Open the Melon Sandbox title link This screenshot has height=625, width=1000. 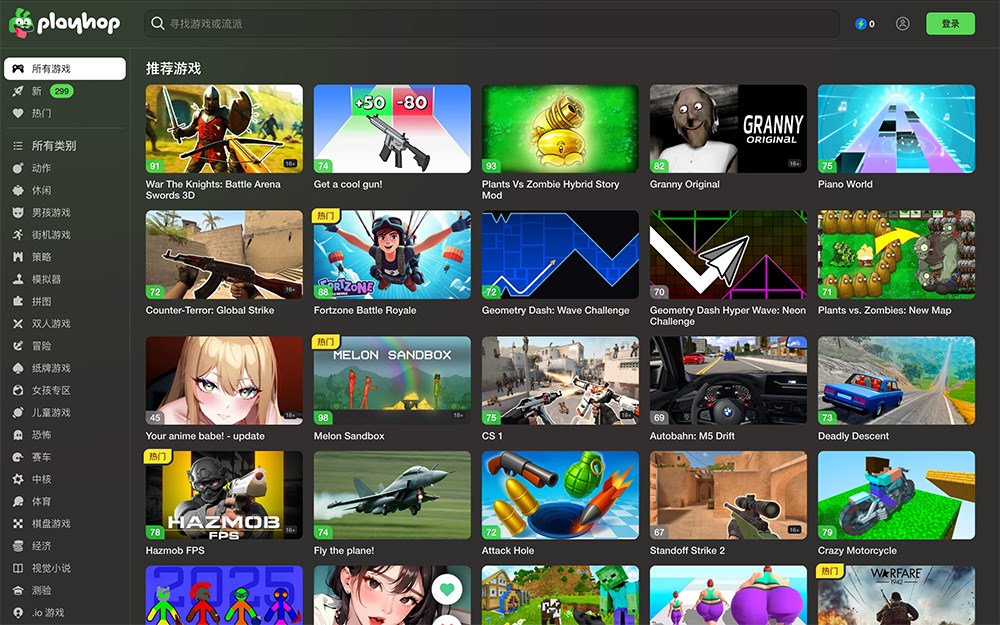[x=349, y=436]
